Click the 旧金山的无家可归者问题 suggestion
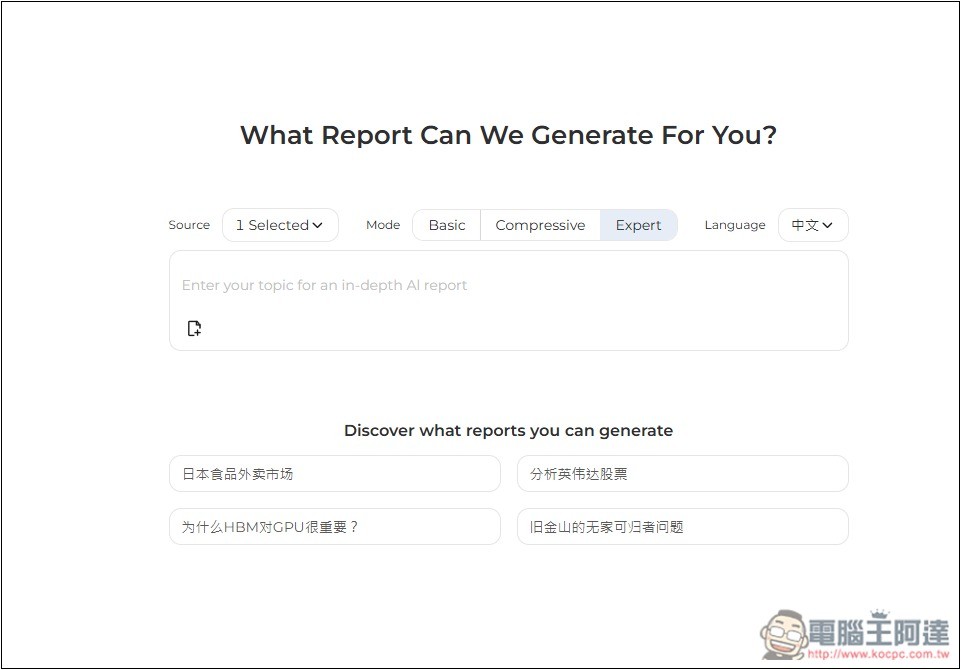961x670 pixels. [x=682, y=527]
